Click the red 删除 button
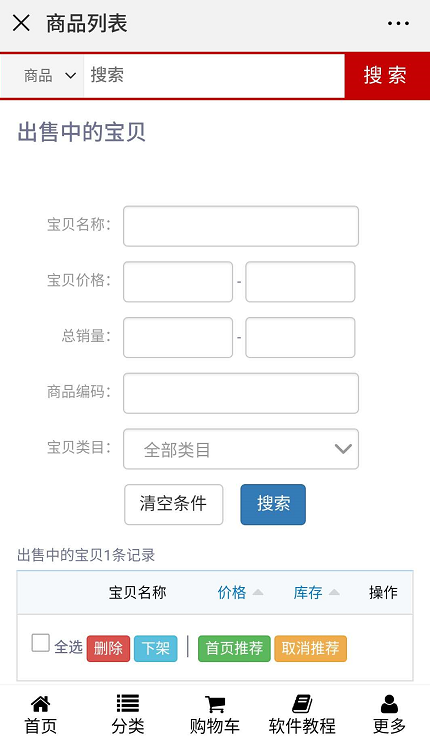 coord(108,649)
